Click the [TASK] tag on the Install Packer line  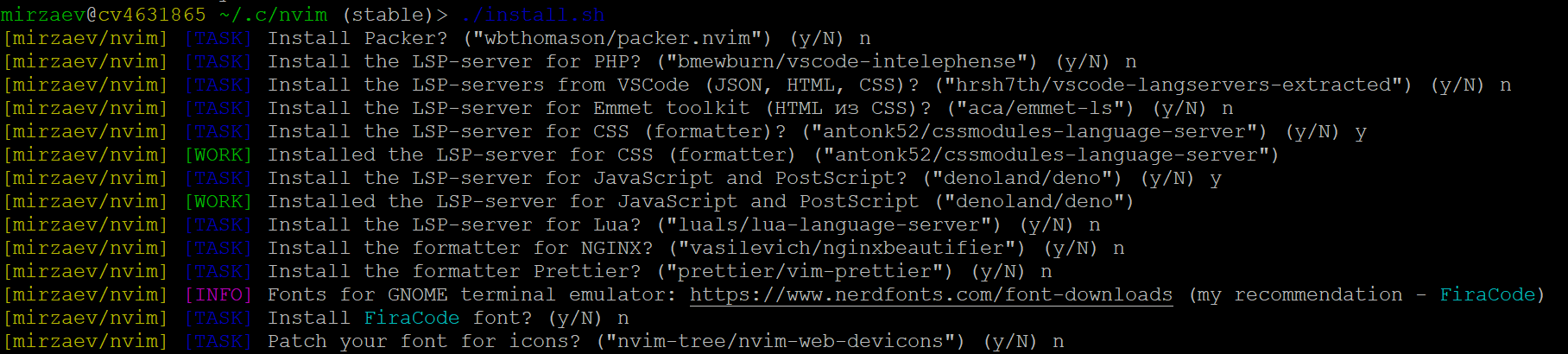218,39
